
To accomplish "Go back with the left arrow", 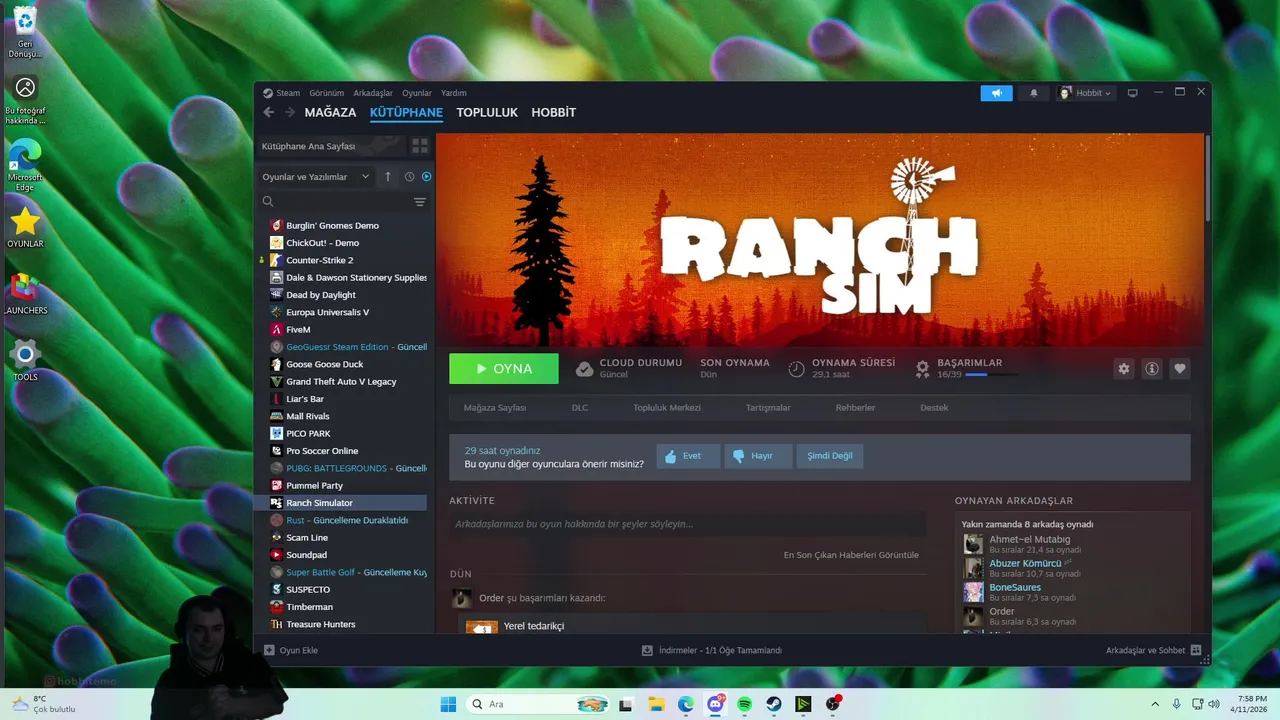I will 269,112.
